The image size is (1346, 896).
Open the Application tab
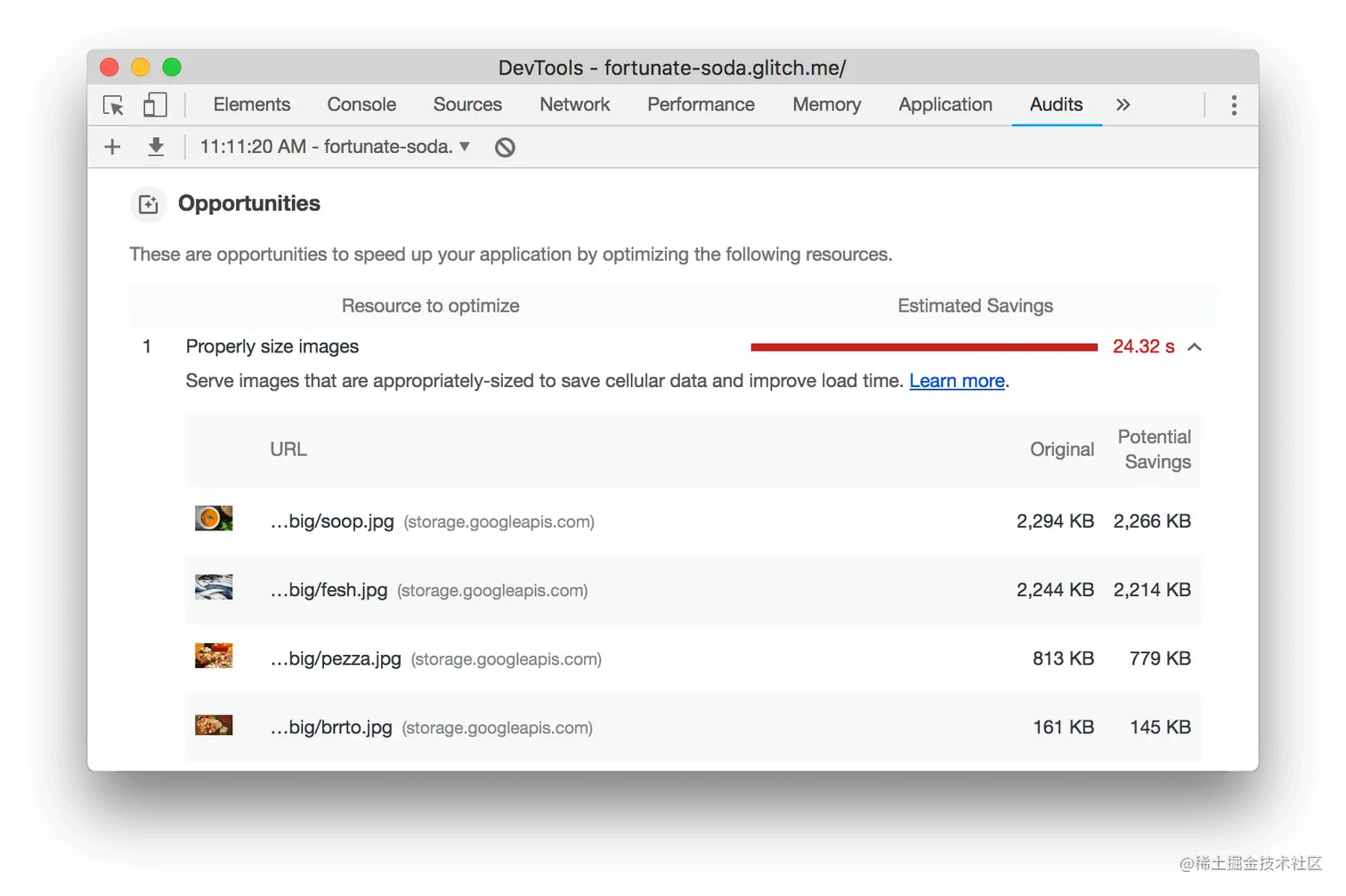tap(945, 105)
